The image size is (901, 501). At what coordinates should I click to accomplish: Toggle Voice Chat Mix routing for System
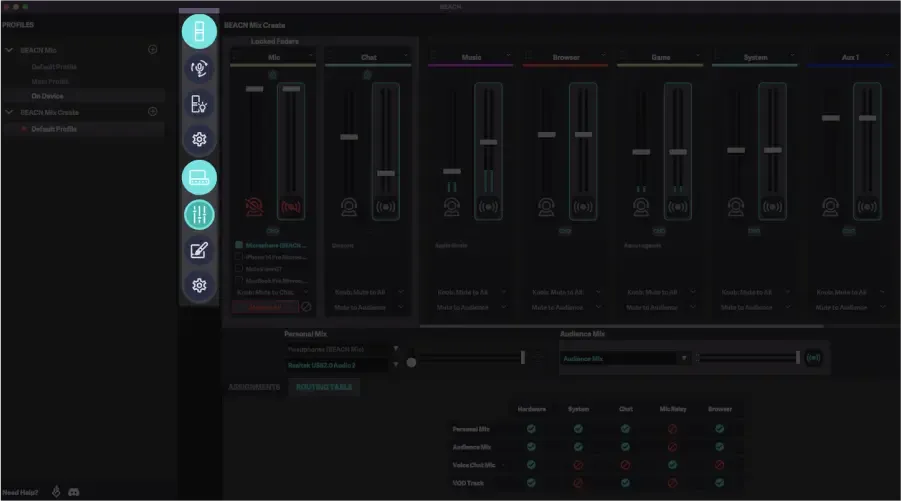click(x=578, y=465)
